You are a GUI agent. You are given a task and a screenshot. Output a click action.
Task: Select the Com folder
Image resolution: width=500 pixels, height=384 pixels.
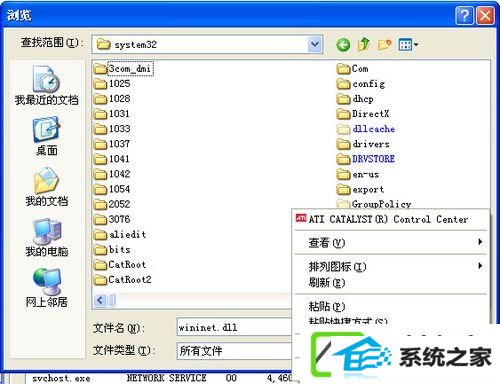(x=353, y=69)
